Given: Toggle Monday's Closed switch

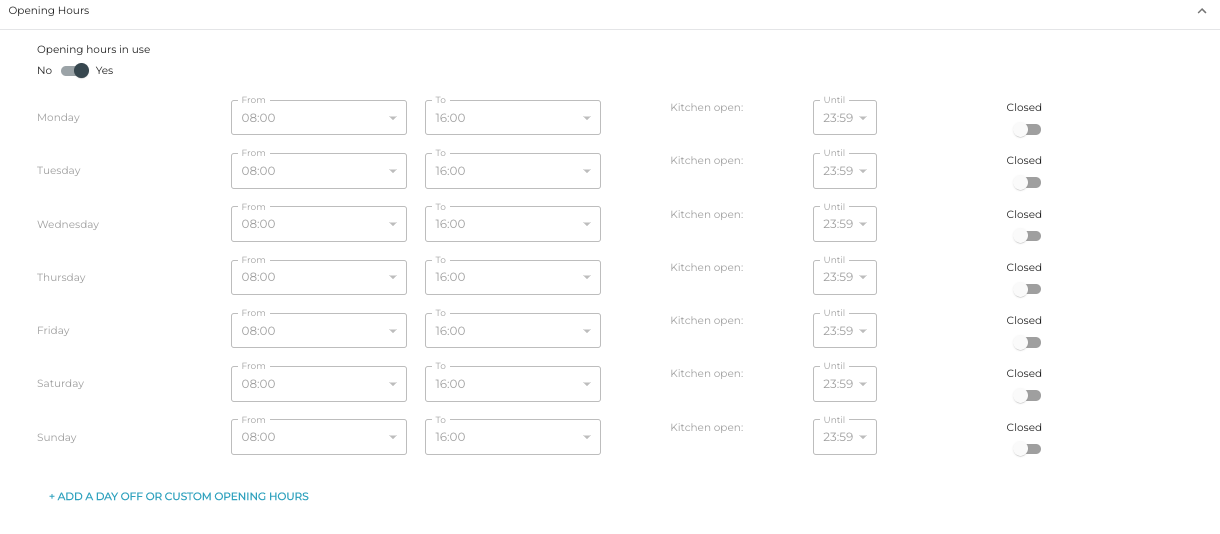Looking at the screenshot, I should coord(1027,130).
